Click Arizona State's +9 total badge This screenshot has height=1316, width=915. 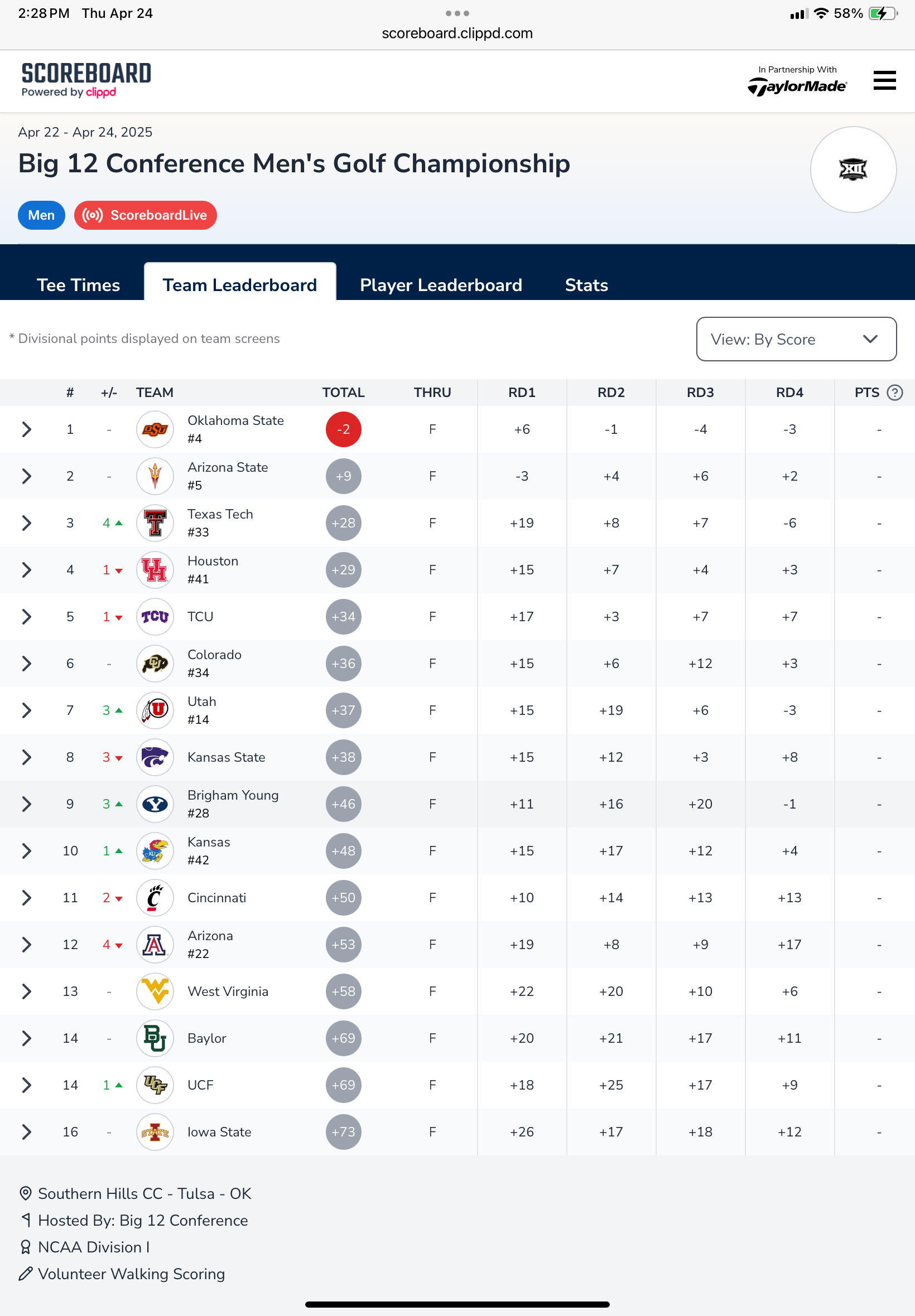point(344,476)
